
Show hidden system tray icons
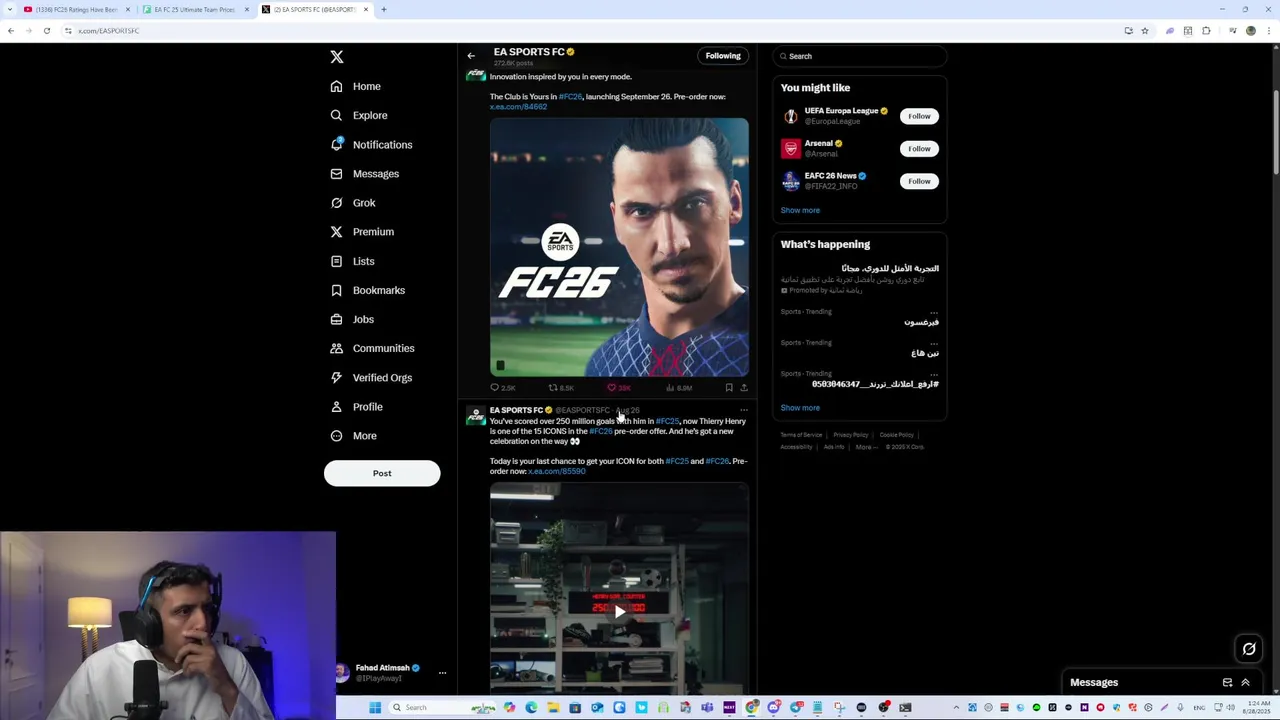pyautogui.click(x=956, y=708)
